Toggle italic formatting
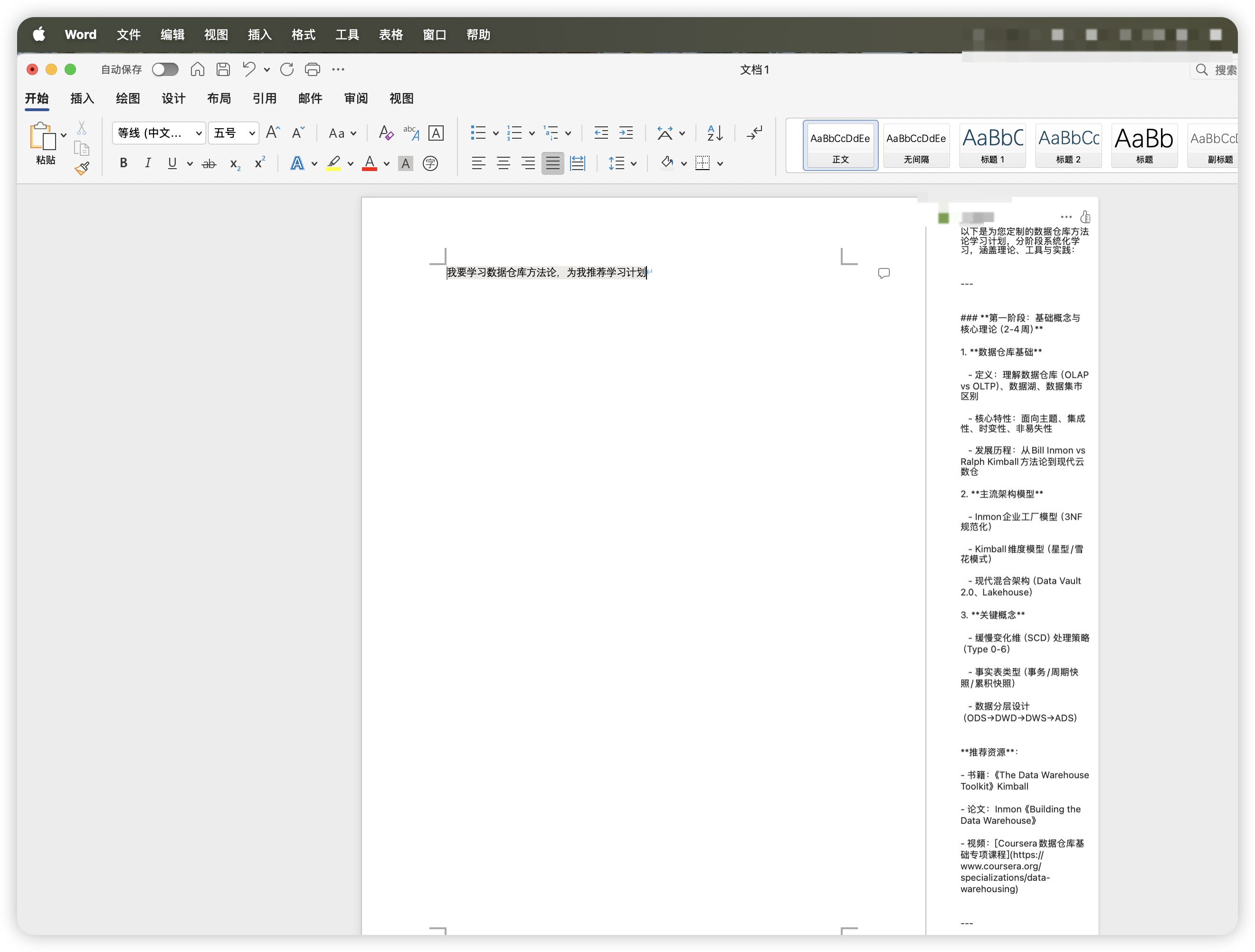The height and width of the screenshot is (952, 1255). pos(148,164)
